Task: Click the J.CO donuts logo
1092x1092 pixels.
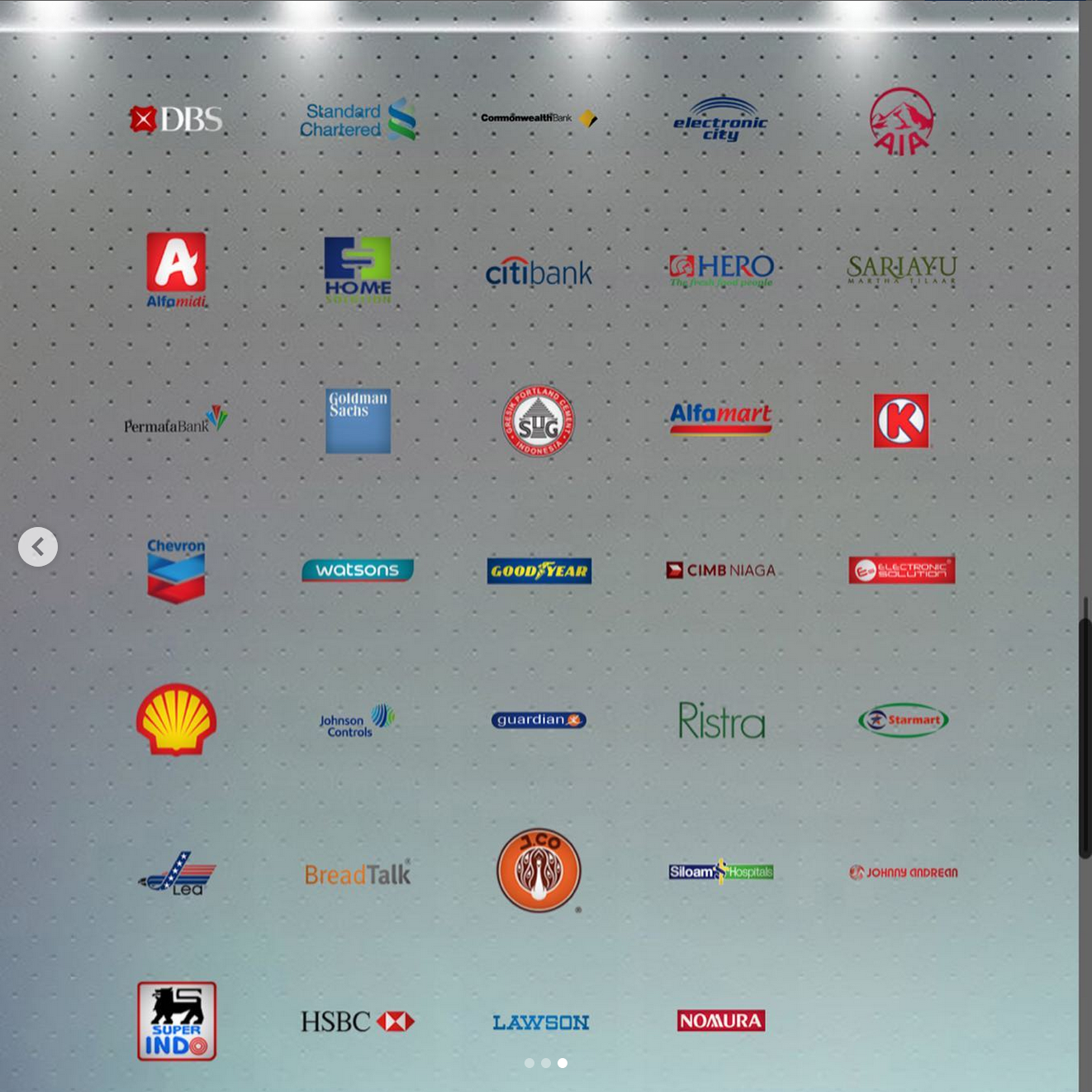Action: 539,871
